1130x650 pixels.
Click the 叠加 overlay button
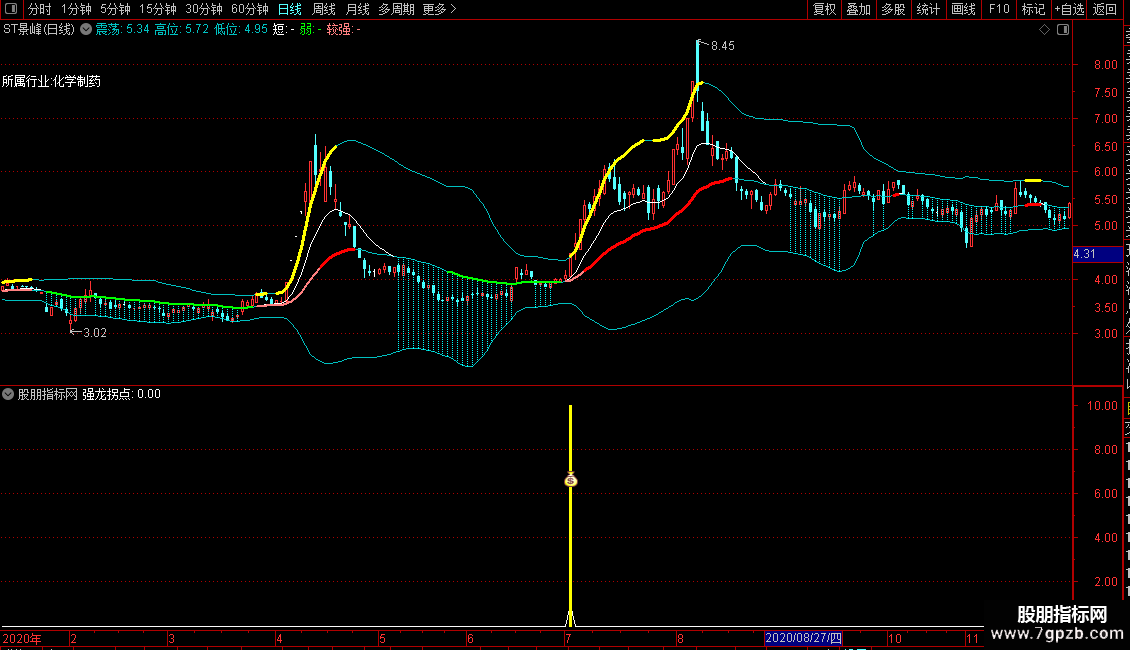click(858, 9)
